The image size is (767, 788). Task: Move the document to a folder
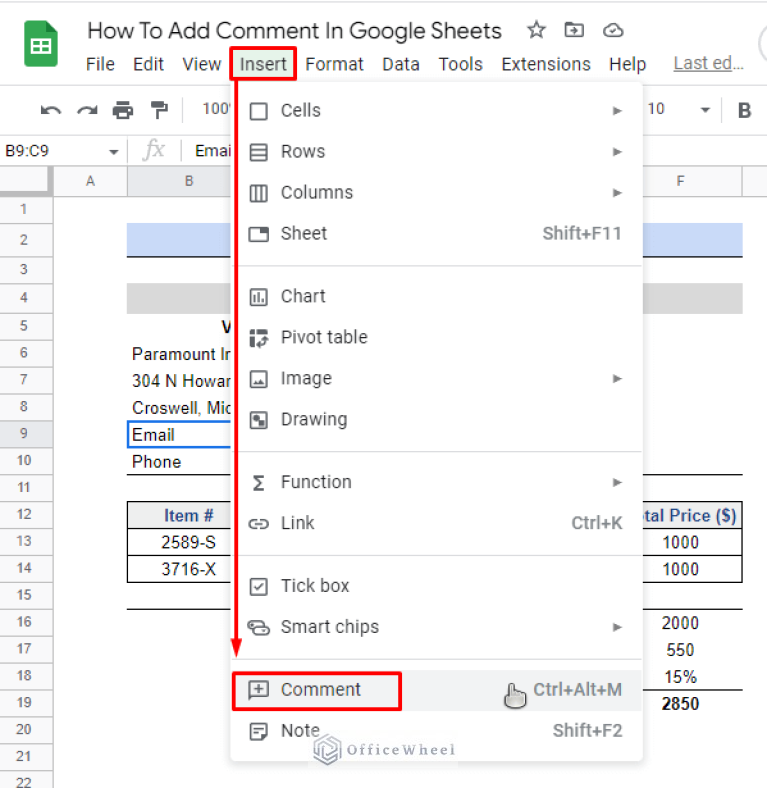coord(574,30)
